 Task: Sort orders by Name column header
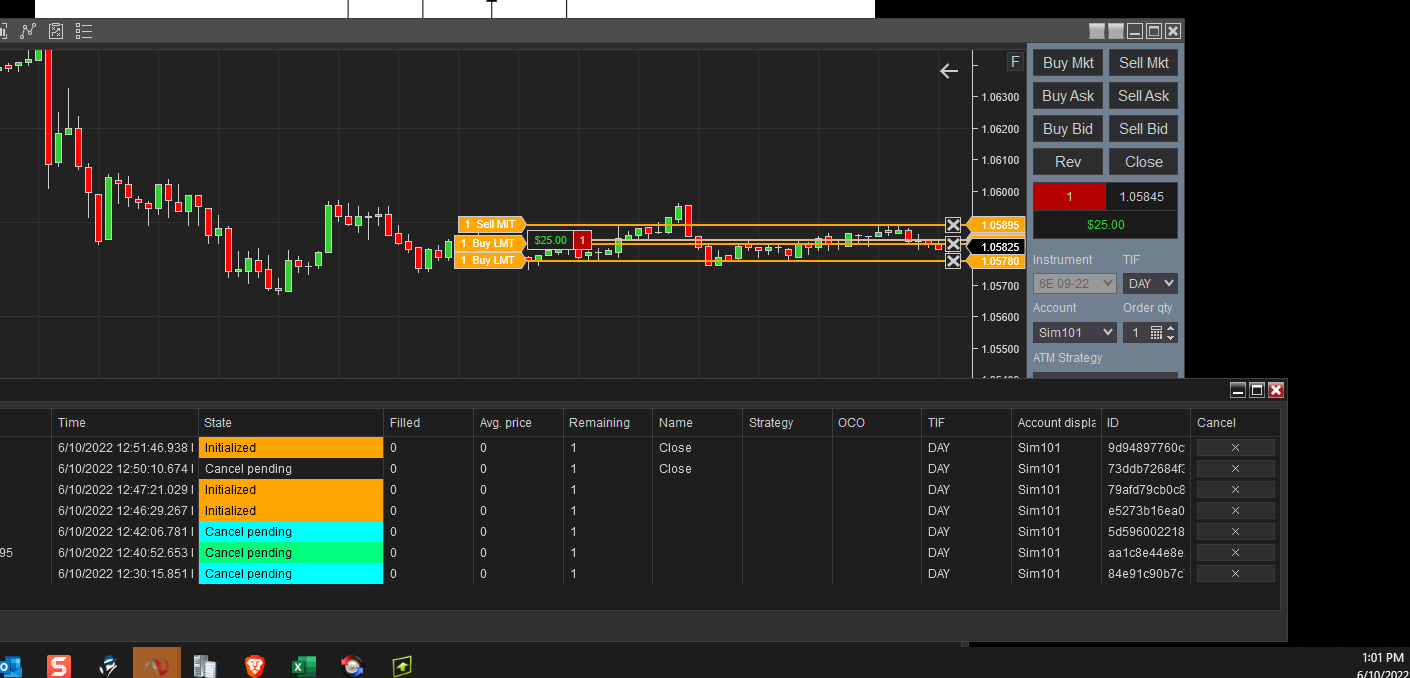(x=698, y=423)
